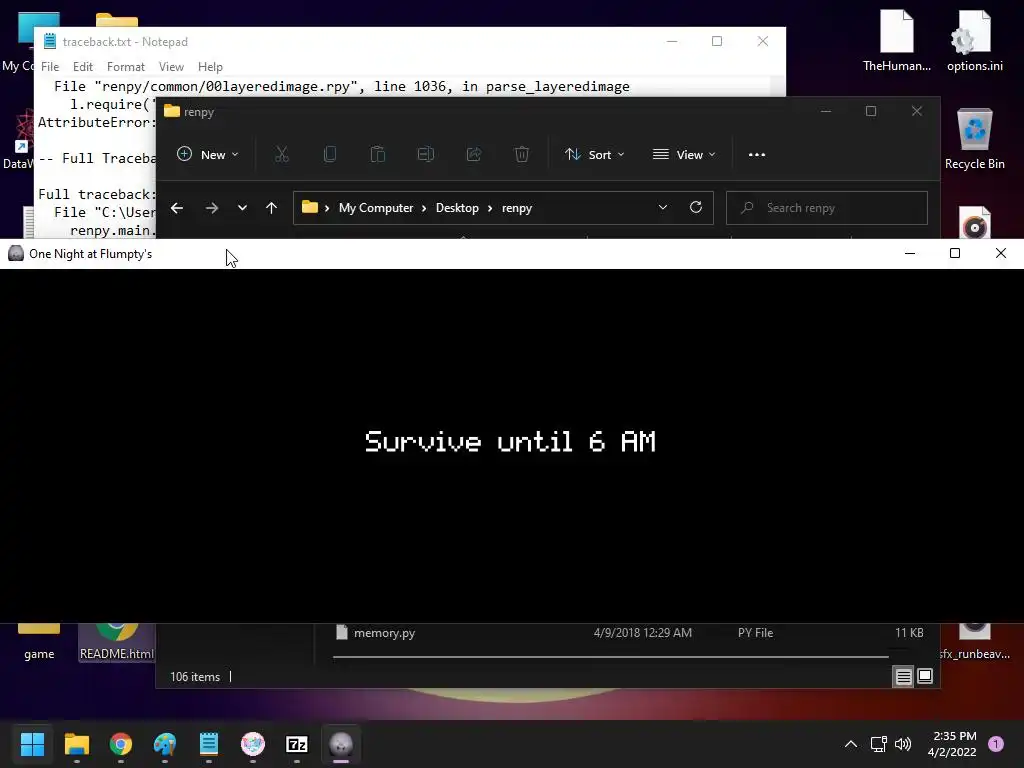
Task: Open Notepad Help menu
Action: coord(210,67)
